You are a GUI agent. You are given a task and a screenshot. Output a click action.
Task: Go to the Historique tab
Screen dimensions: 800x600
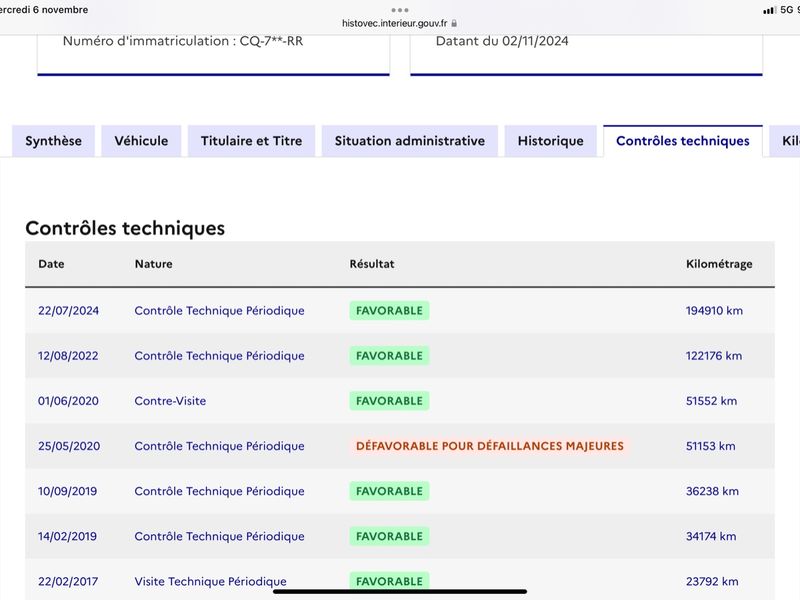pos(551,141)
